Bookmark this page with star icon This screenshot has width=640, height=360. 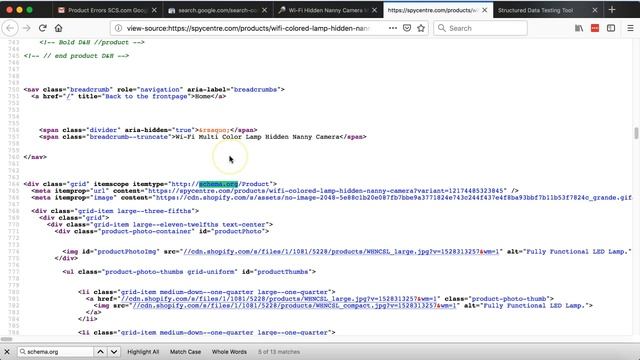[x=421, y=28]
